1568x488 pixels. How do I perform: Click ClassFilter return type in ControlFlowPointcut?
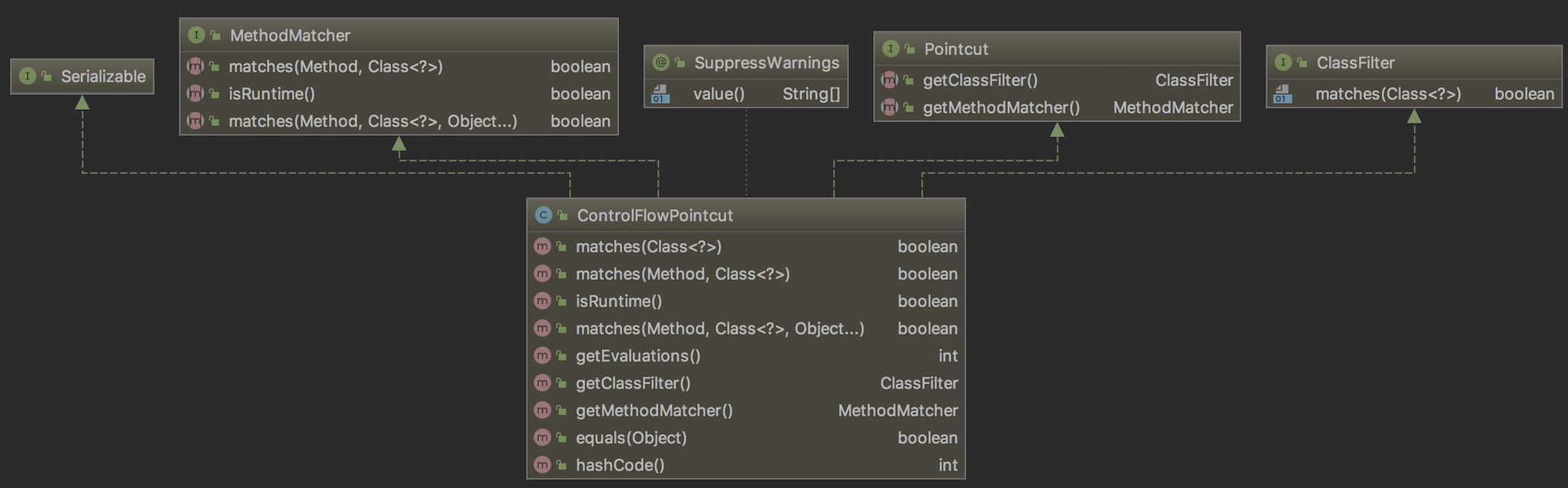919,384
